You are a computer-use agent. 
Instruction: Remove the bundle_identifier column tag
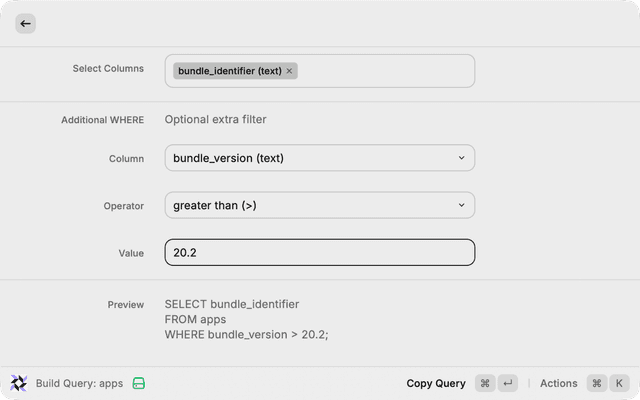click(x=290, y=71)
